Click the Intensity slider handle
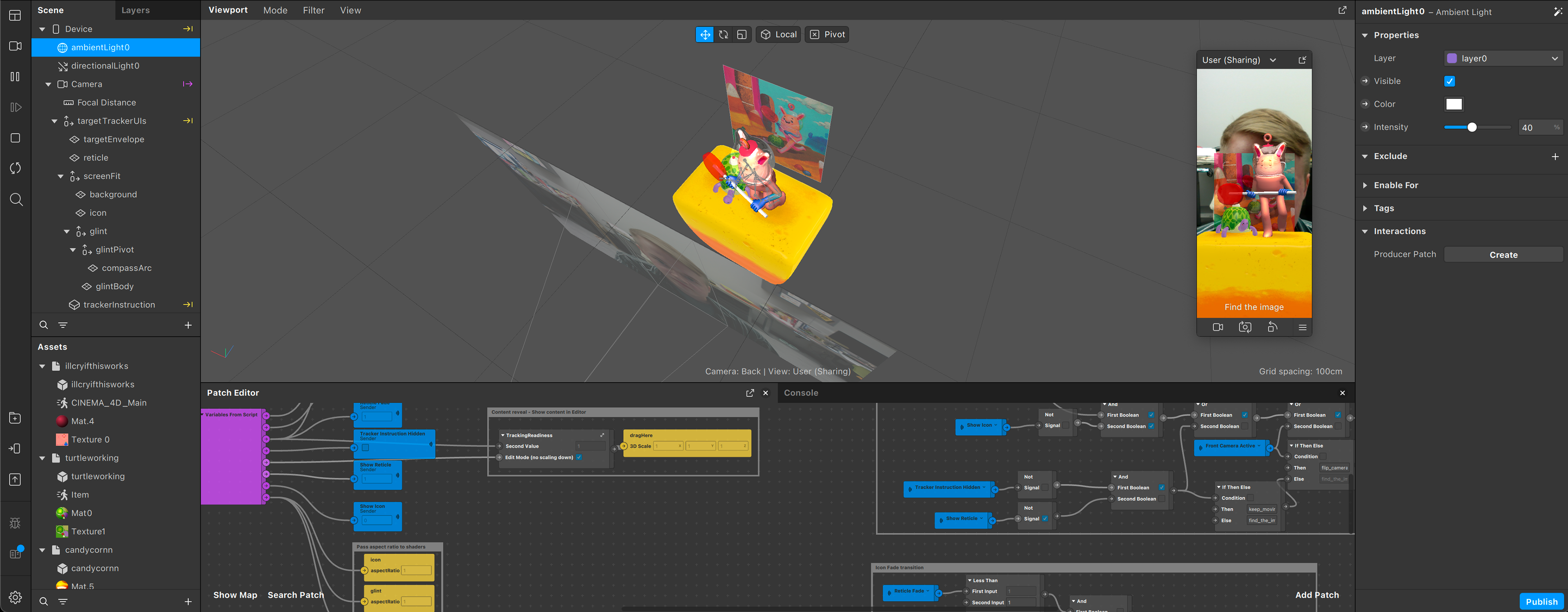The width and height of the screenshot is (1568, 612). [1471, 128]
